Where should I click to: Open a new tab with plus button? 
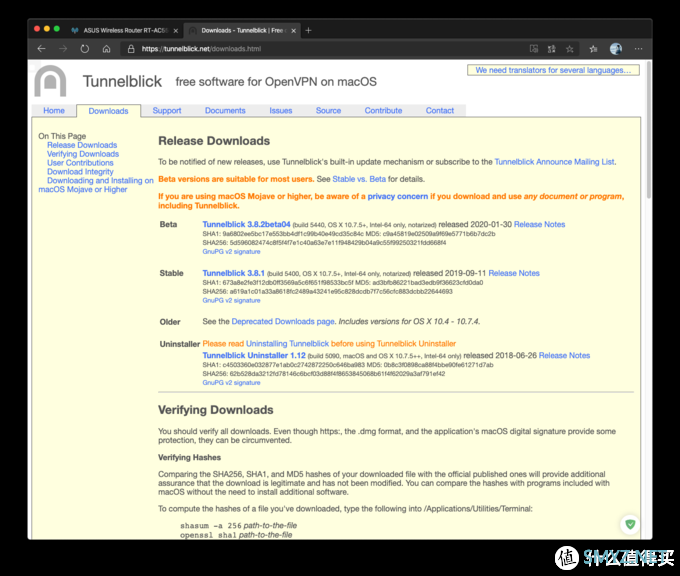pos(308,30)
